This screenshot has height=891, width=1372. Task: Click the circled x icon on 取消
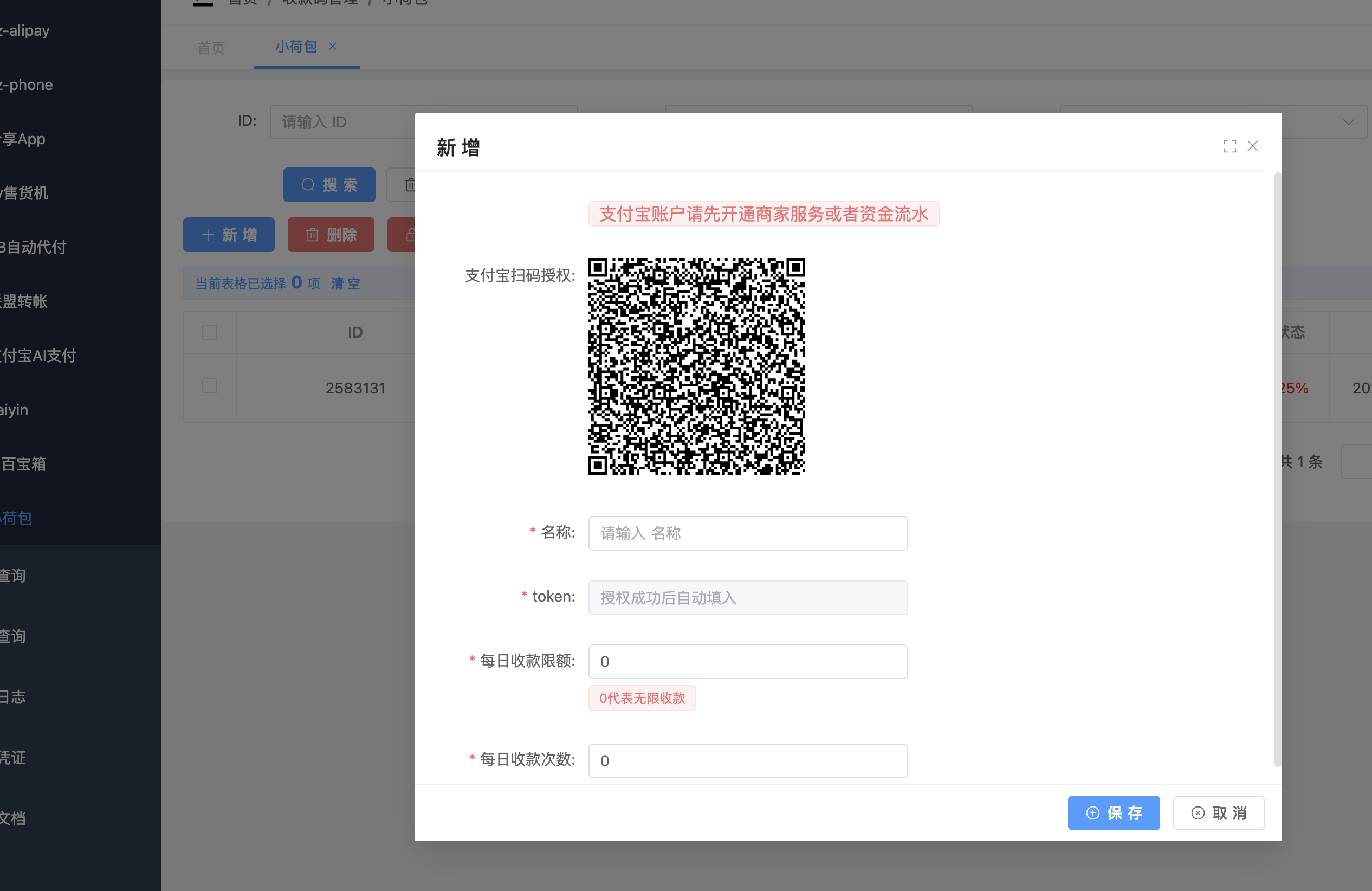(x=1198, y=813)
